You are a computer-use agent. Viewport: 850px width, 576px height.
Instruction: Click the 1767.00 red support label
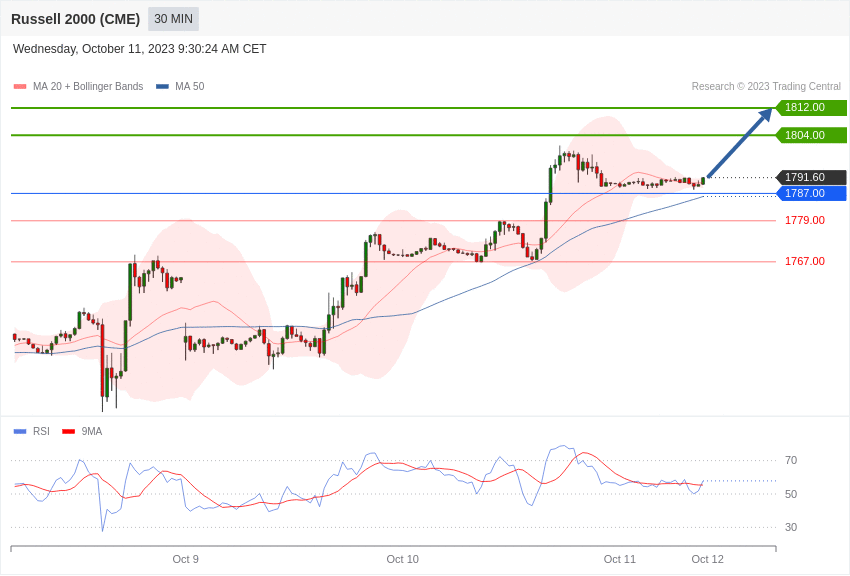point(805,262)
